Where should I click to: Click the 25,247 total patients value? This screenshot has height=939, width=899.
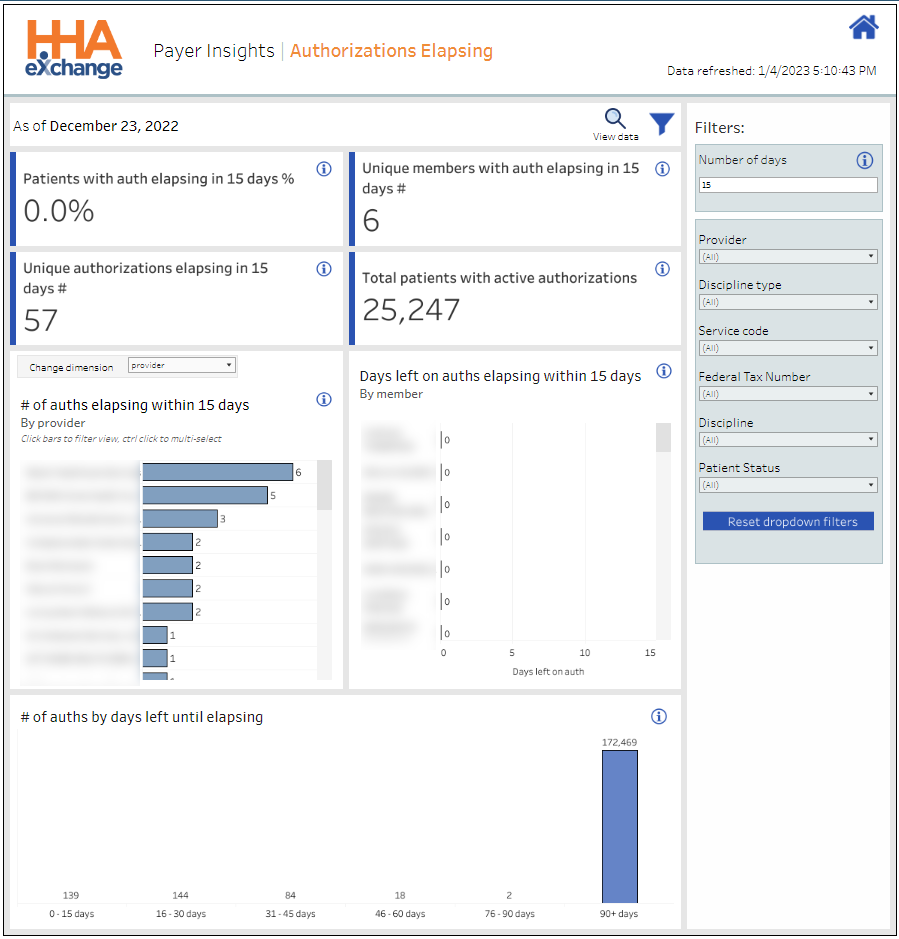(x=411, y=310)
